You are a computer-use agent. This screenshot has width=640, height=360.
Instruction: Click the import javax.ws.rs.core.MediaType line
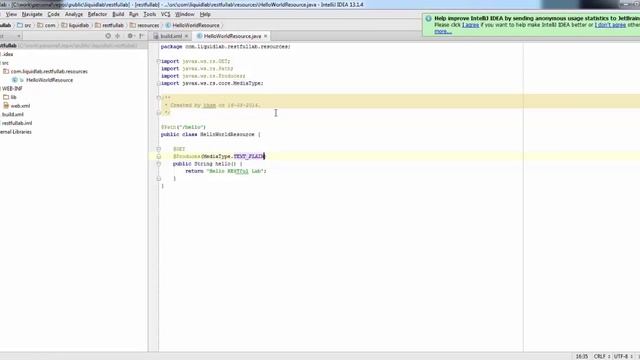(x=212, y=83)
